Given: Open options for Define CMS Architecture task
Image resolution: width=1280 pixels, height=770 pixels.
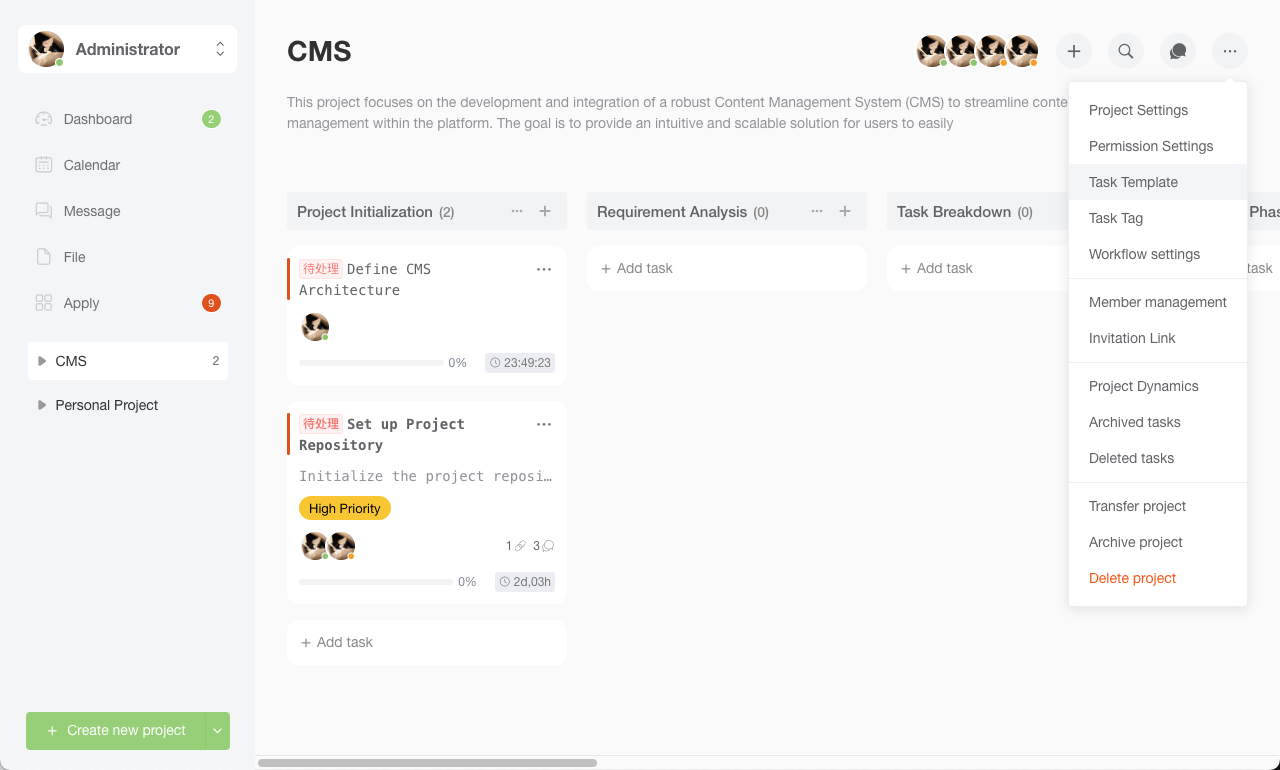Looking at the screenshot, I should 544,269.
